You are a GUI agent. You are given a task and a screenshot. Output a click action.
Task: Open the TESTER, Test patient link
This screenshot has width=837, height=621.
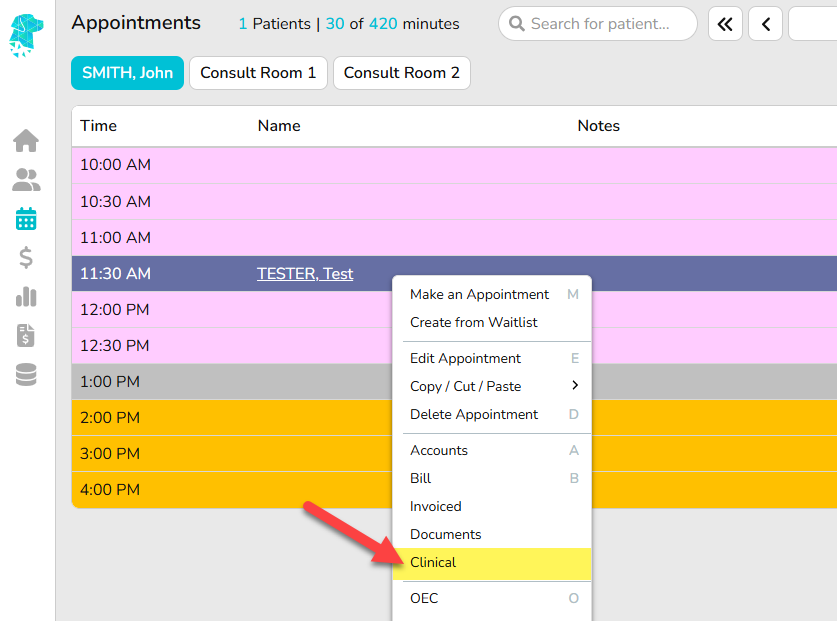pyautogui.click(x=305, y=274)
